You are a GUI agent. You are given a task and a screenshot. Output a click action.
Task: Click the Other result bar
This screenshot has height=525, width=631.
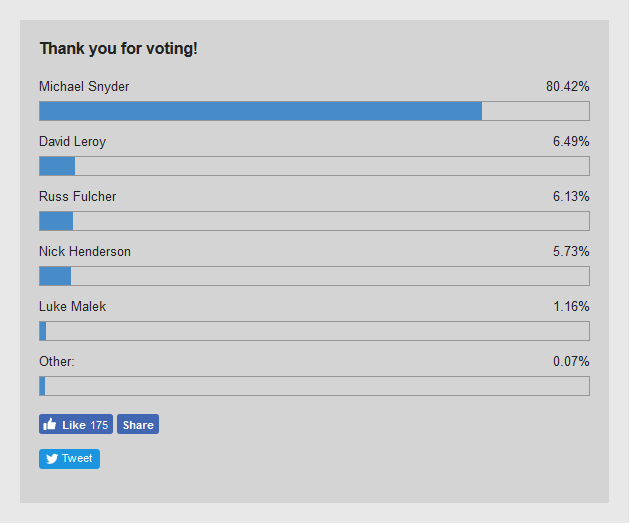point(314,386)
